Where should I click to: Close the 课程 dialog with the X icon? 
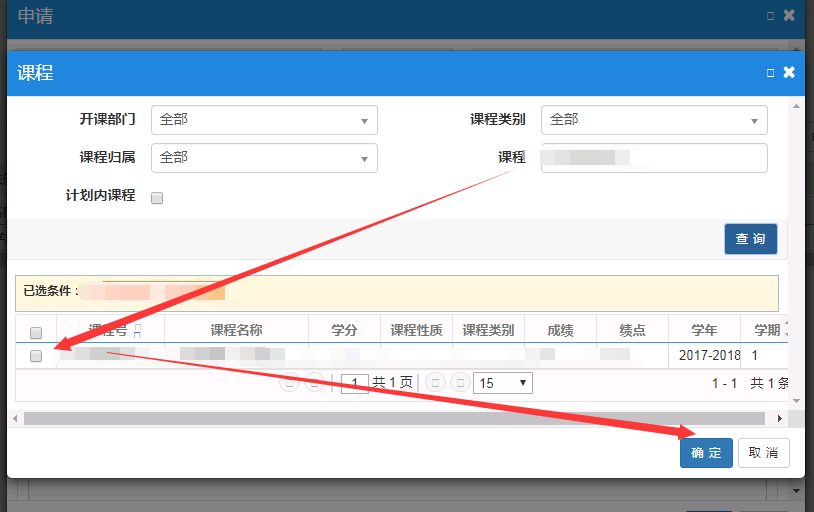click(789, 72)
